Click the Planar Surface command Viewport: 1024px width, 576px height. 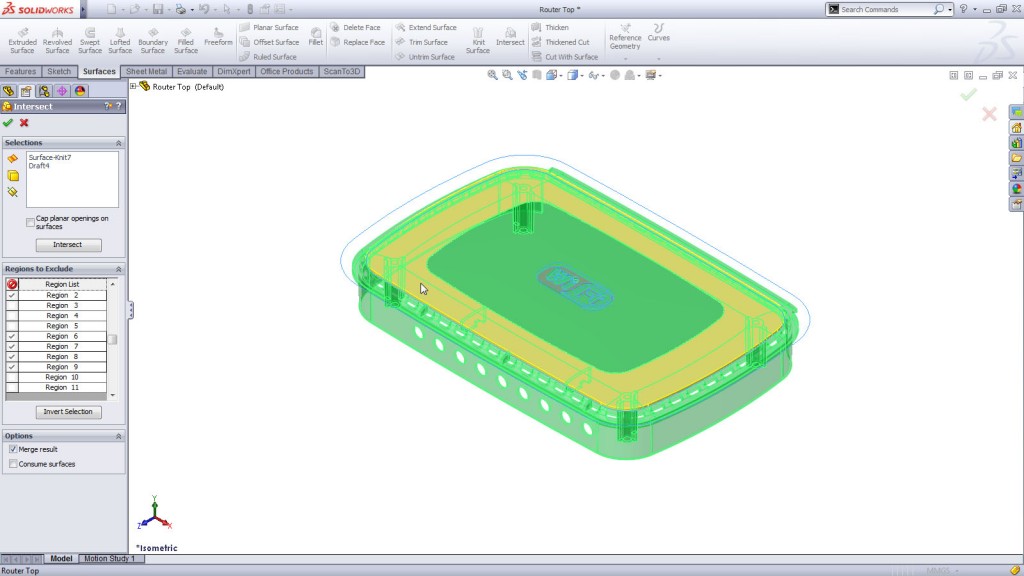pos(268,27)
